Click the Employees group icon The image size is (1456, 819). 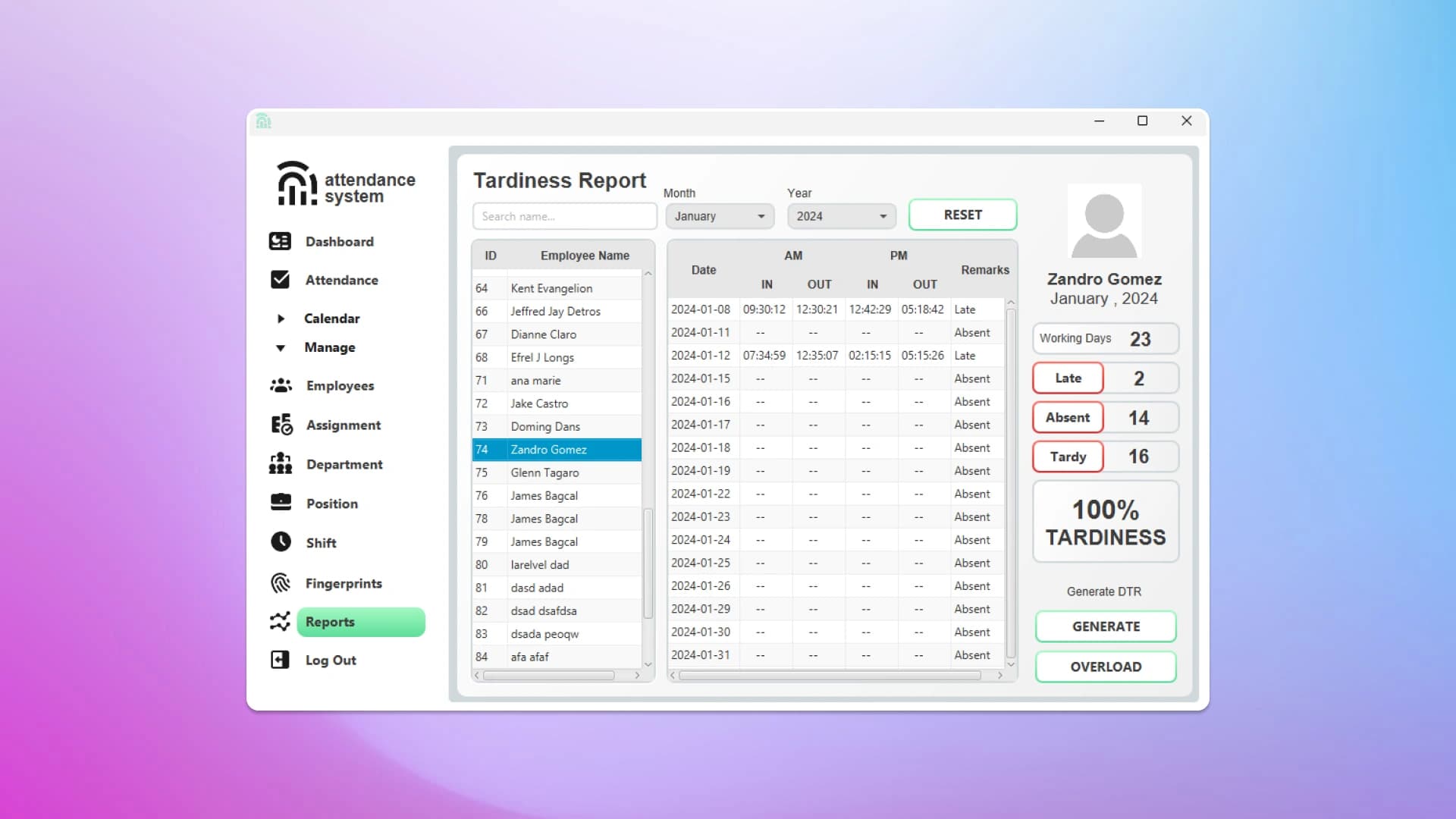(x=281, y=385)
